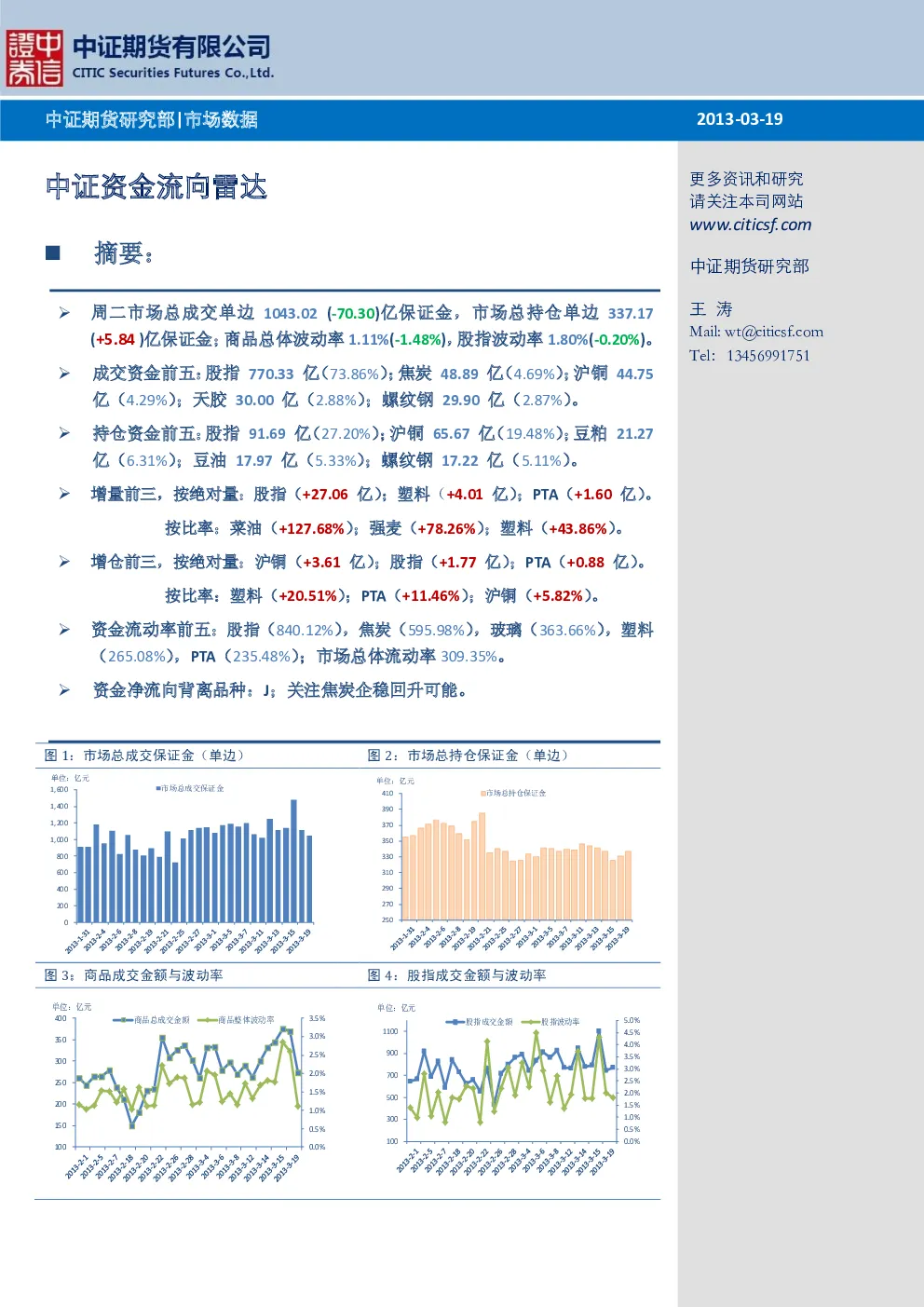
Task: Open the www.citicsf.com website link
Action: 750,225
